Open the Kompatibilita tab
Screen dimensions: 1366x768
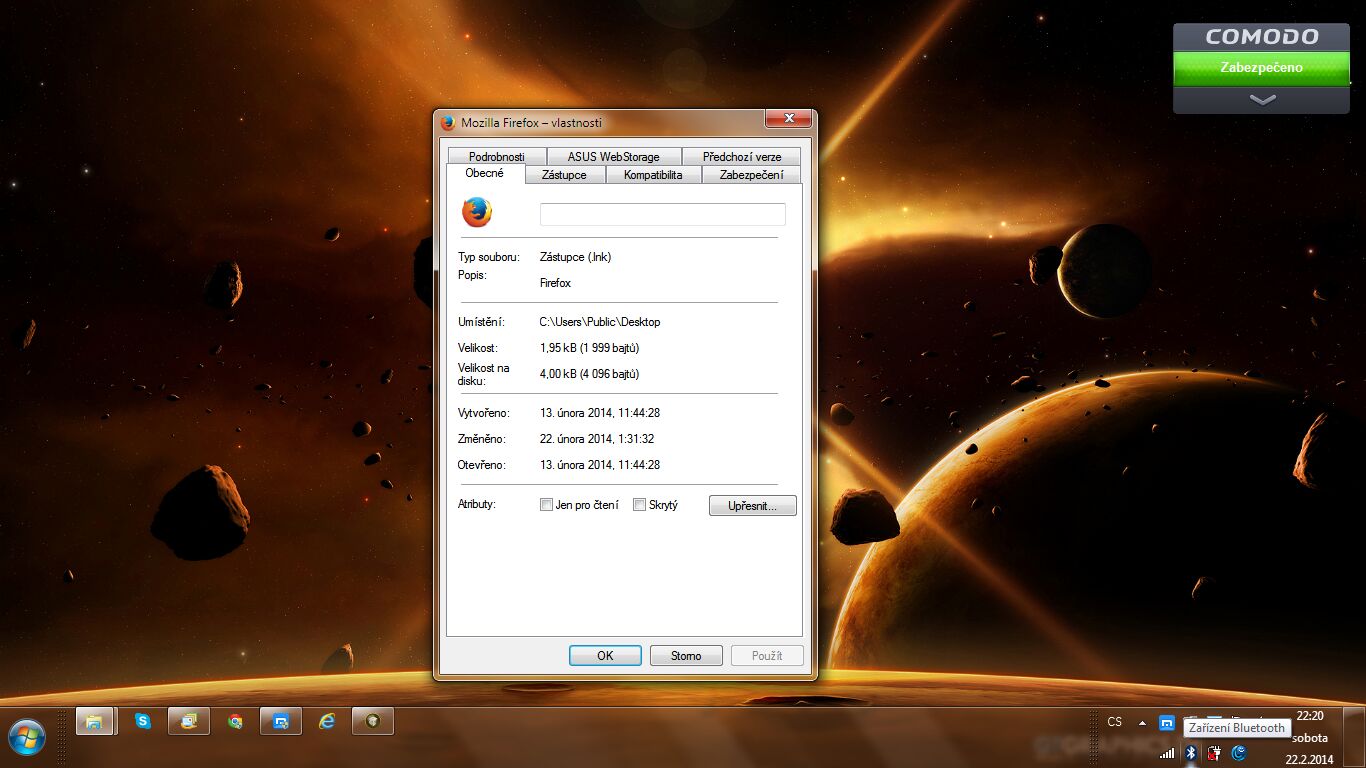coord(652,175)
